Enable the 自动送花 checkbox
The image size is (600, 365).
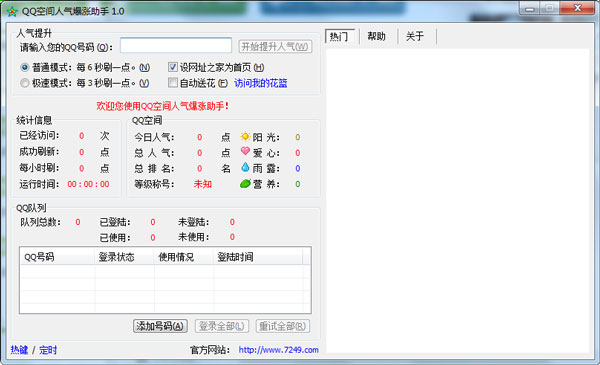(173, 83)
